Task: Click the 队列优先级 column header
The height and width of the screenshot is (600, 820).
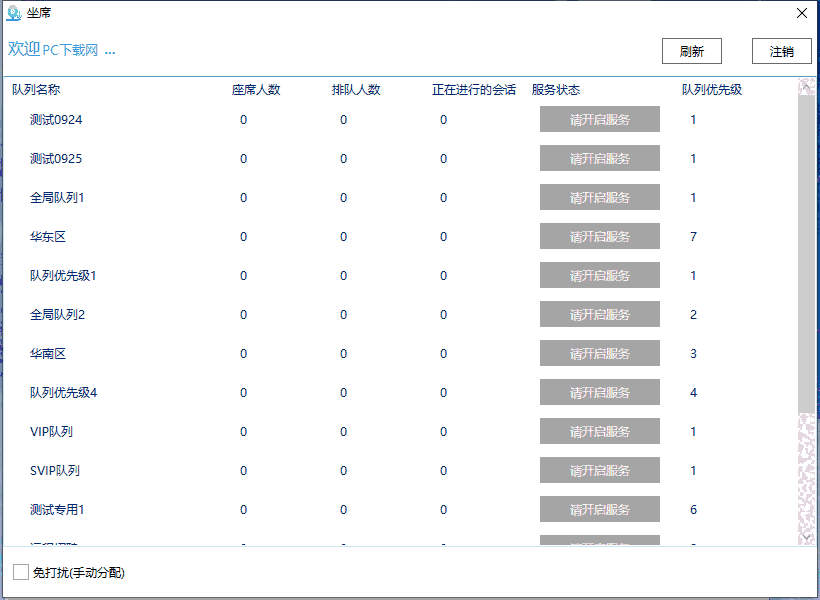Action: pos(712,89)
